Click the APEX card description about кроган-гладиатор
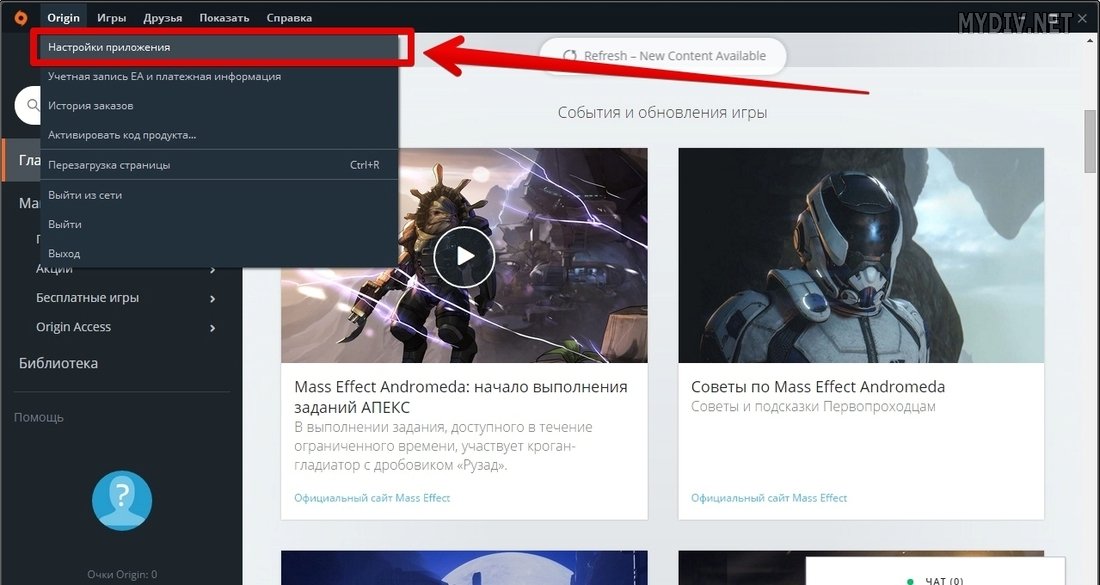The height and width of the screenshot is (585, 1100). (x=444, y=446)
